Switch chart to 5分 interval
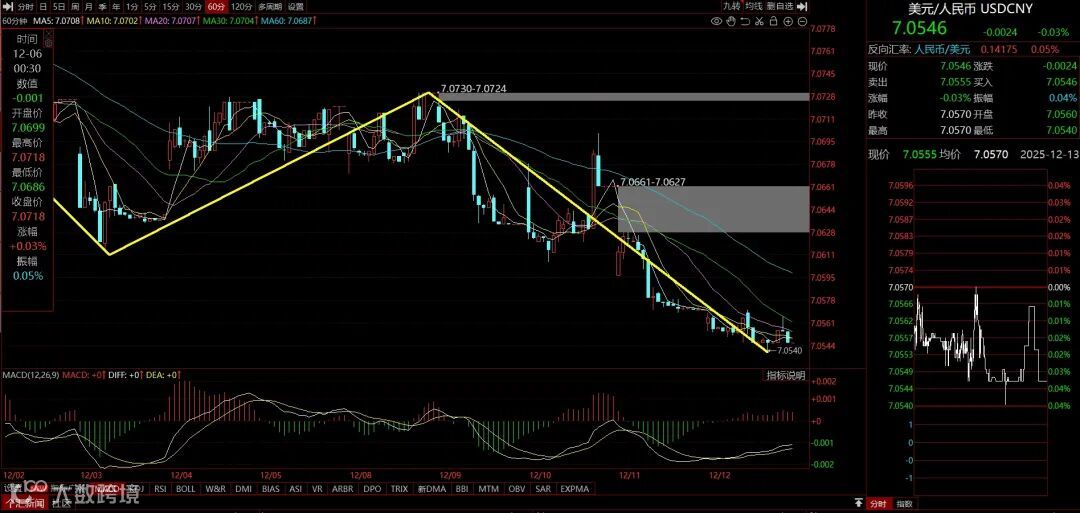Screen dimensions: 1080x513 150,7
